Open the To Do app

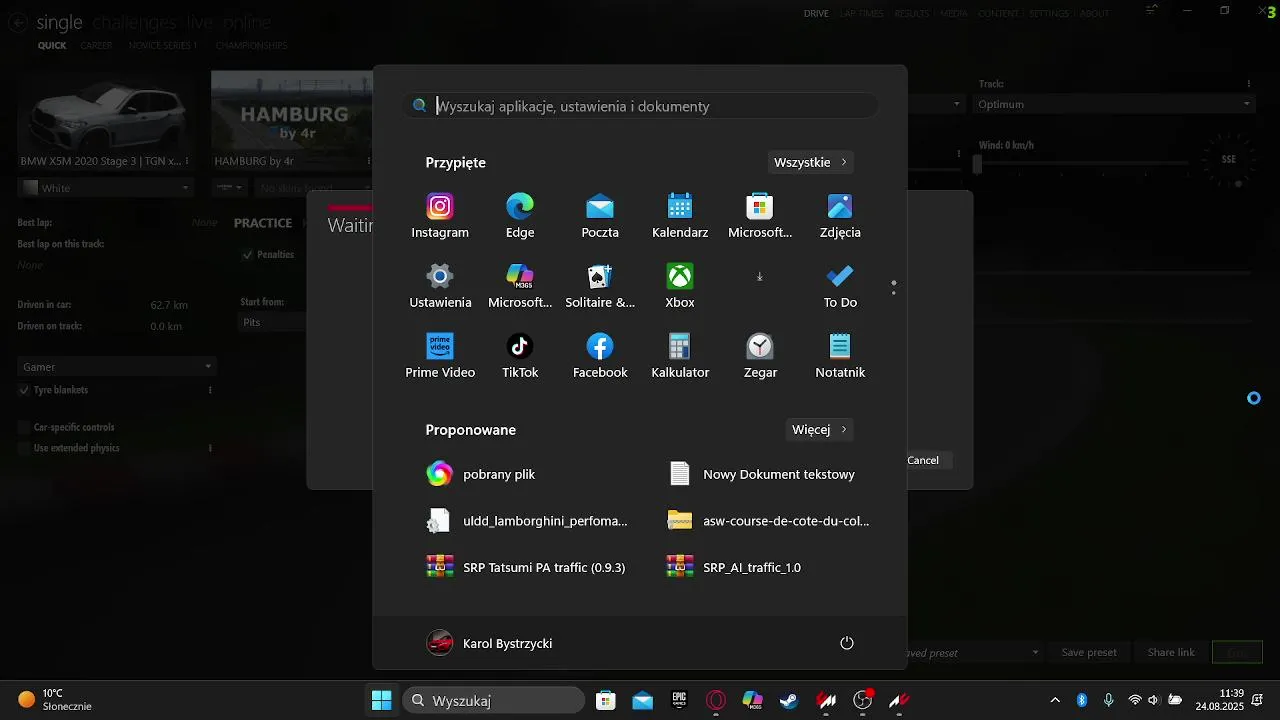tap(840, 286)
